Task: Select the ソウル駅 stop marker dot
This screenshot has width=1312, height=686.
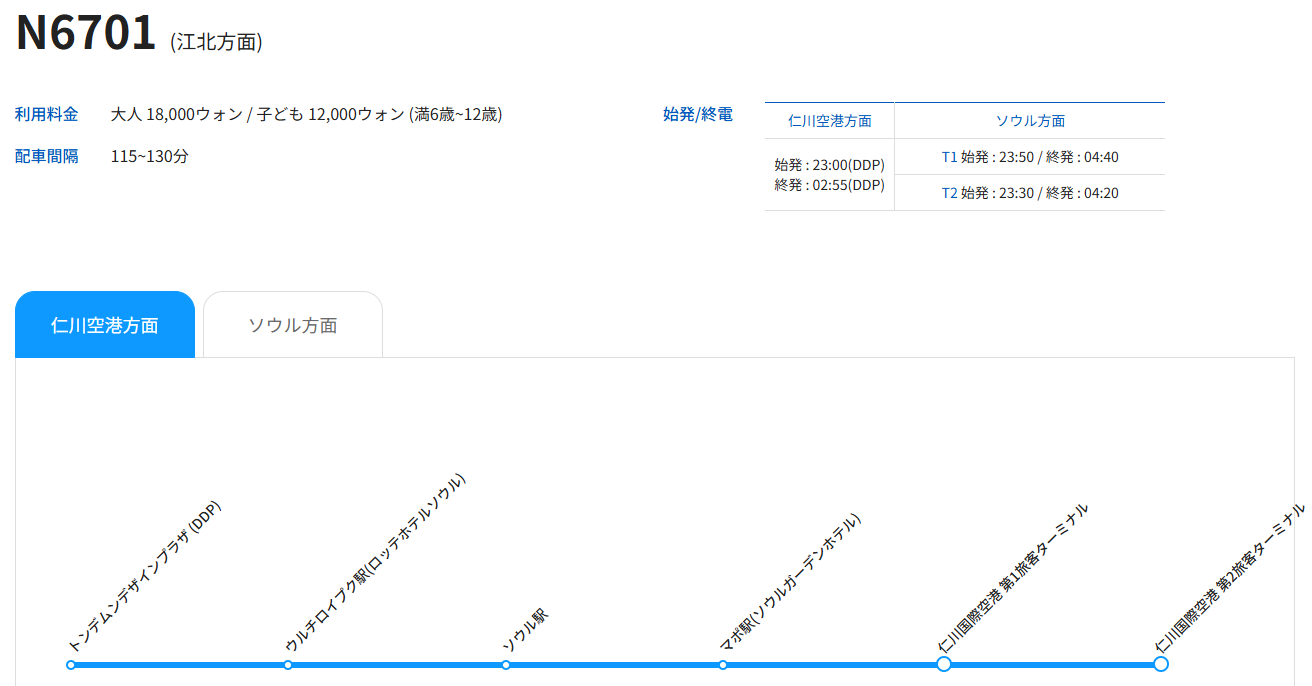Action: point(506,665)
